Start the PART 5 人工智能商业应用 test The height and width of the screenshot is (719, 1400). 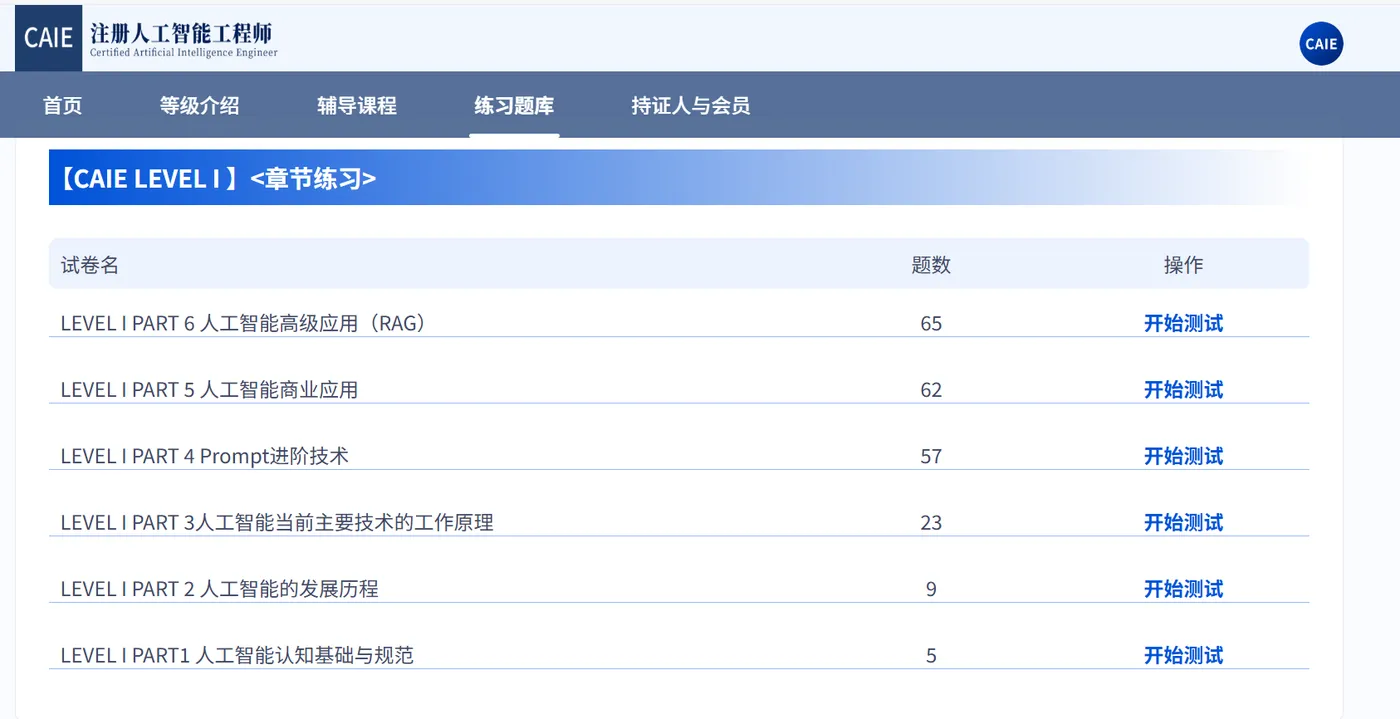(x=1182, y=389)
